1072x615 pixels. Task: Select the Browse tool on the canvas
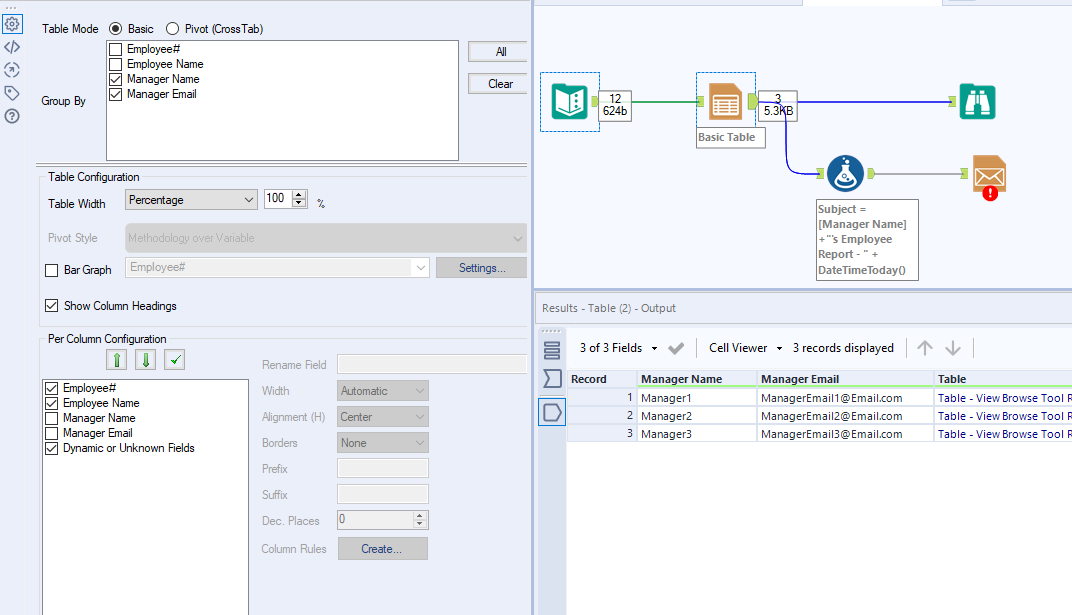click(977, 101)
